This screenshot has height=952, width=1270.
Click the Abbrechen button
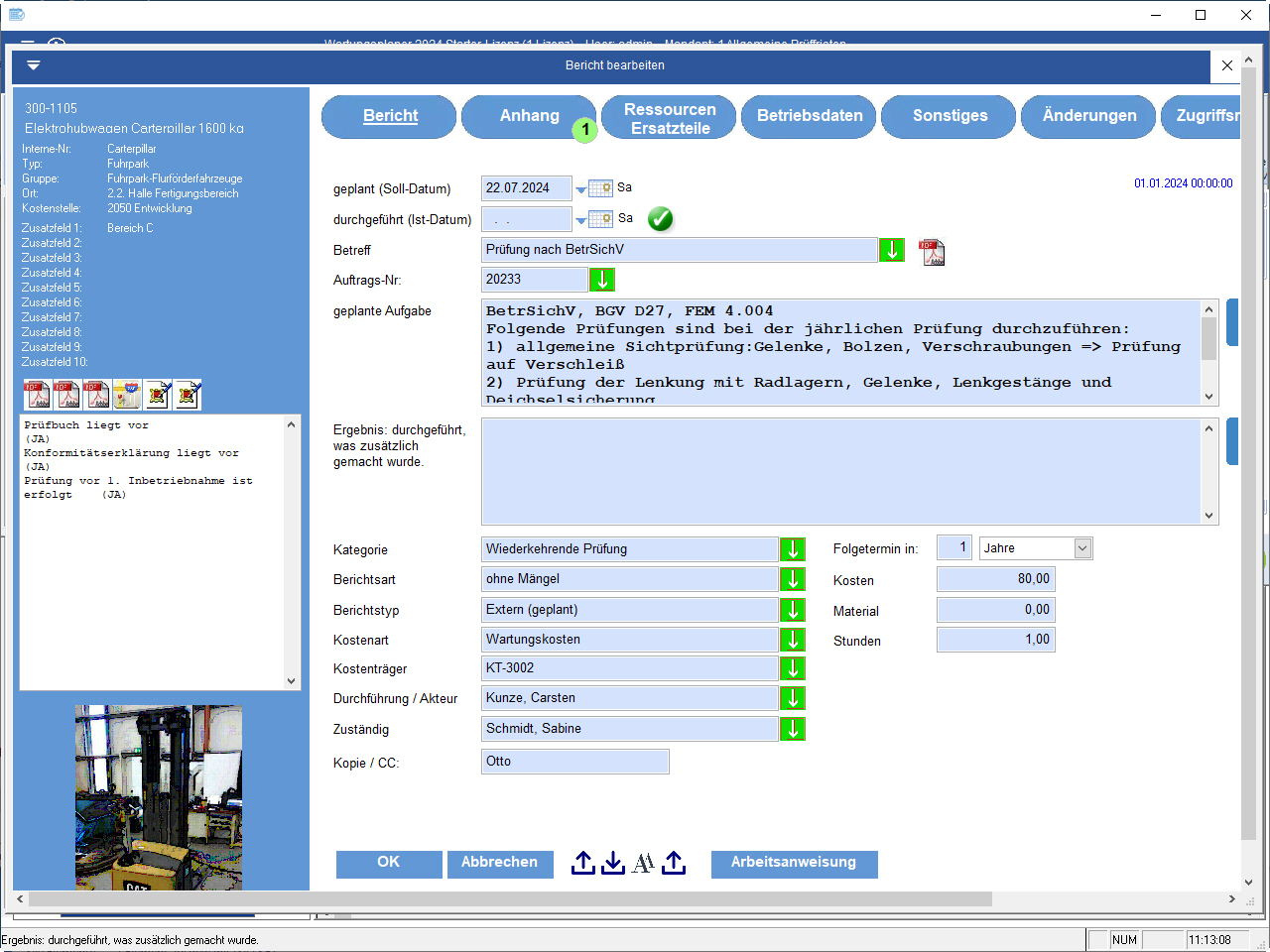(x=499, y=864)
